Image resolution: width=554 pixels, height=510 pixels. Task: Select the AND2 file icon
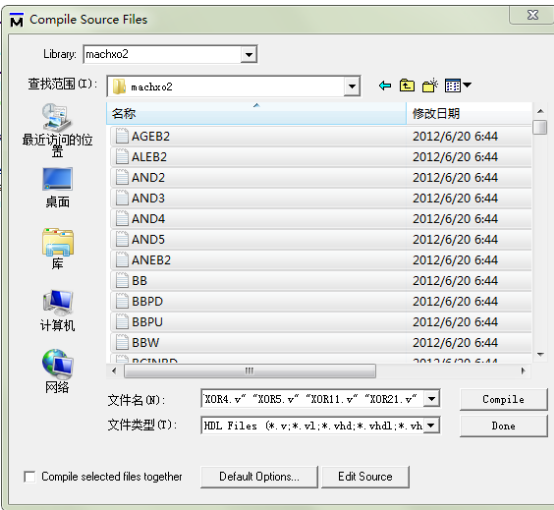pyautogui.click(x=122, y=177)
